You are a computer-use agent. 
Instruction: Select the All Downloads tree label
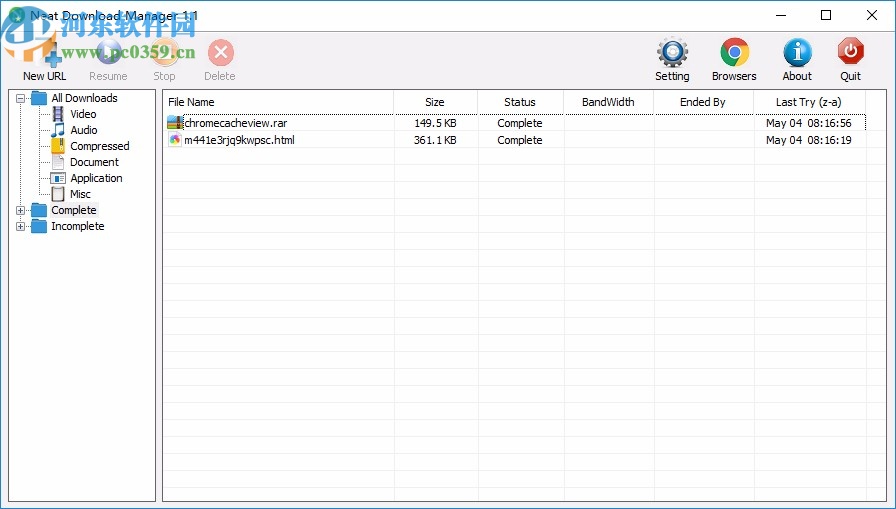(85, 98)
